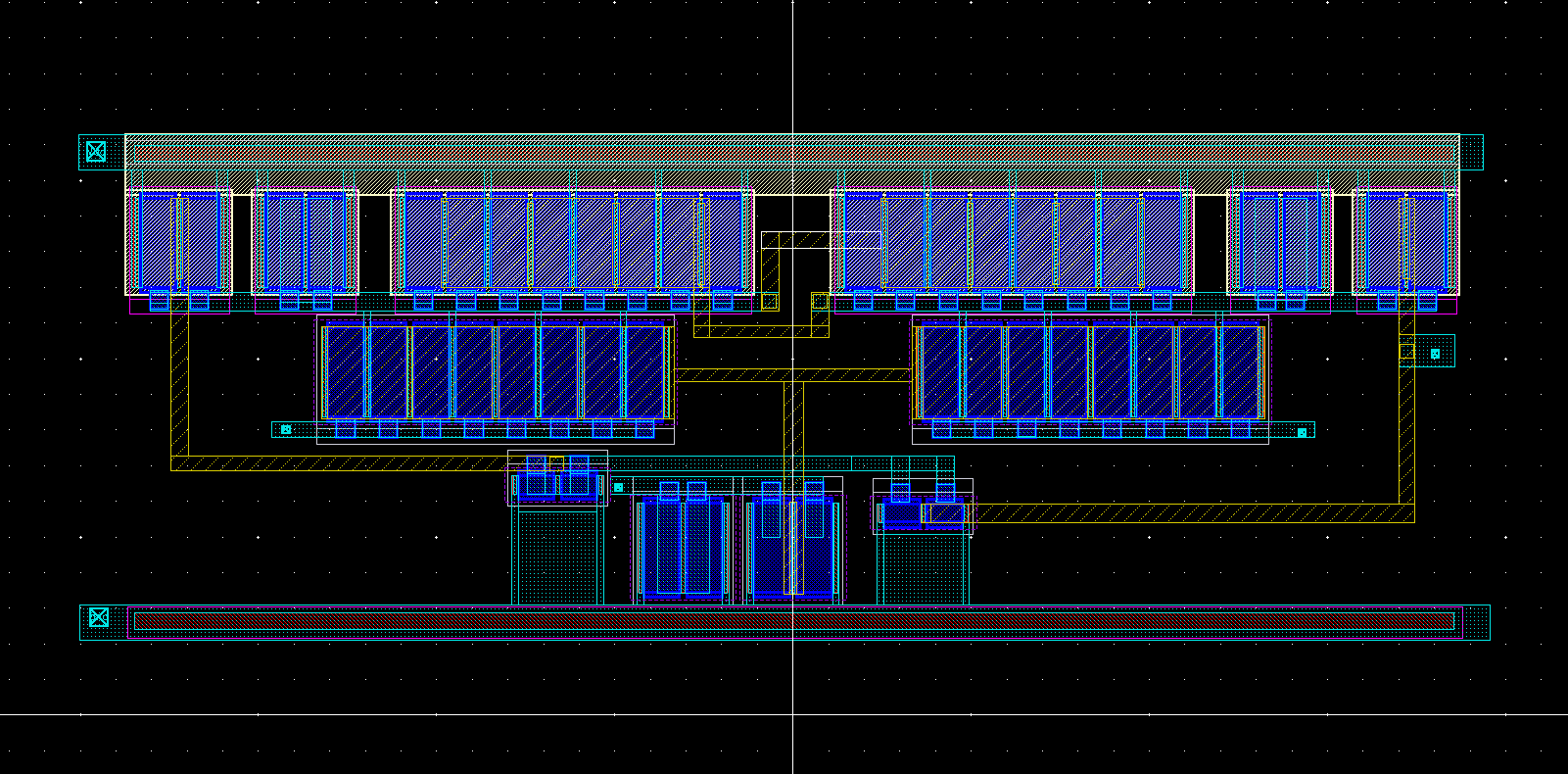Click the far-left transistor block in top row
Image resolution: width=1568 pixels, height=774 pixels.
click(178, 240)
